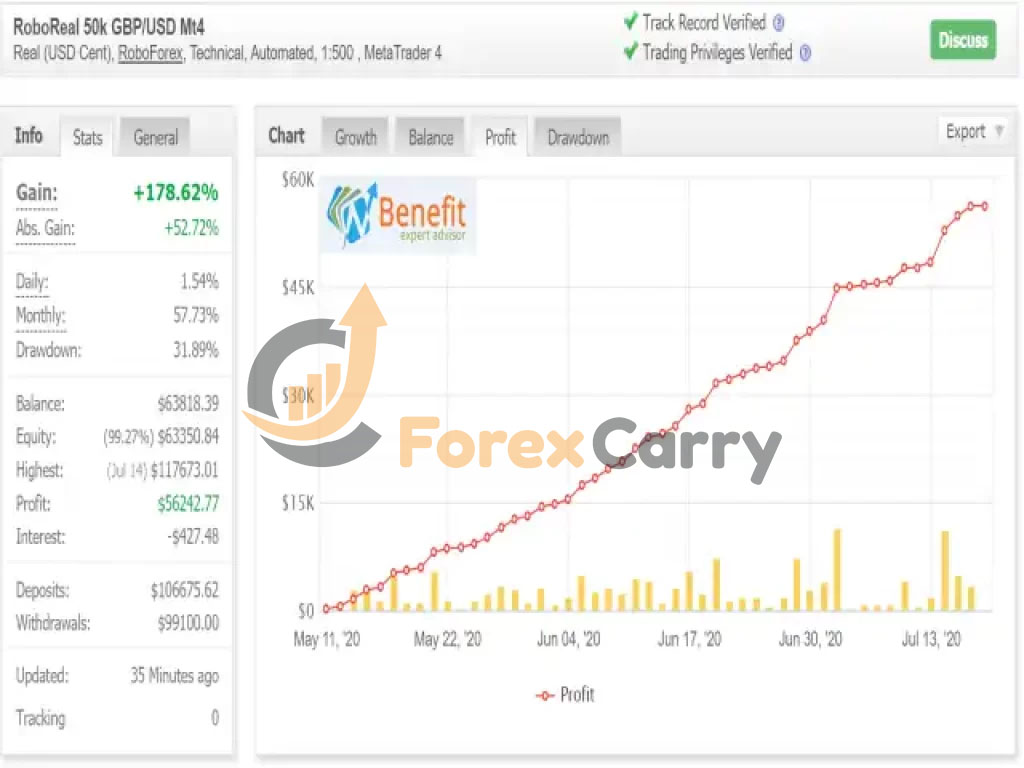The width and height of the screenshot is (1024, 768).
Task: Select the Balance chart tab
Action: click(431, 137)
